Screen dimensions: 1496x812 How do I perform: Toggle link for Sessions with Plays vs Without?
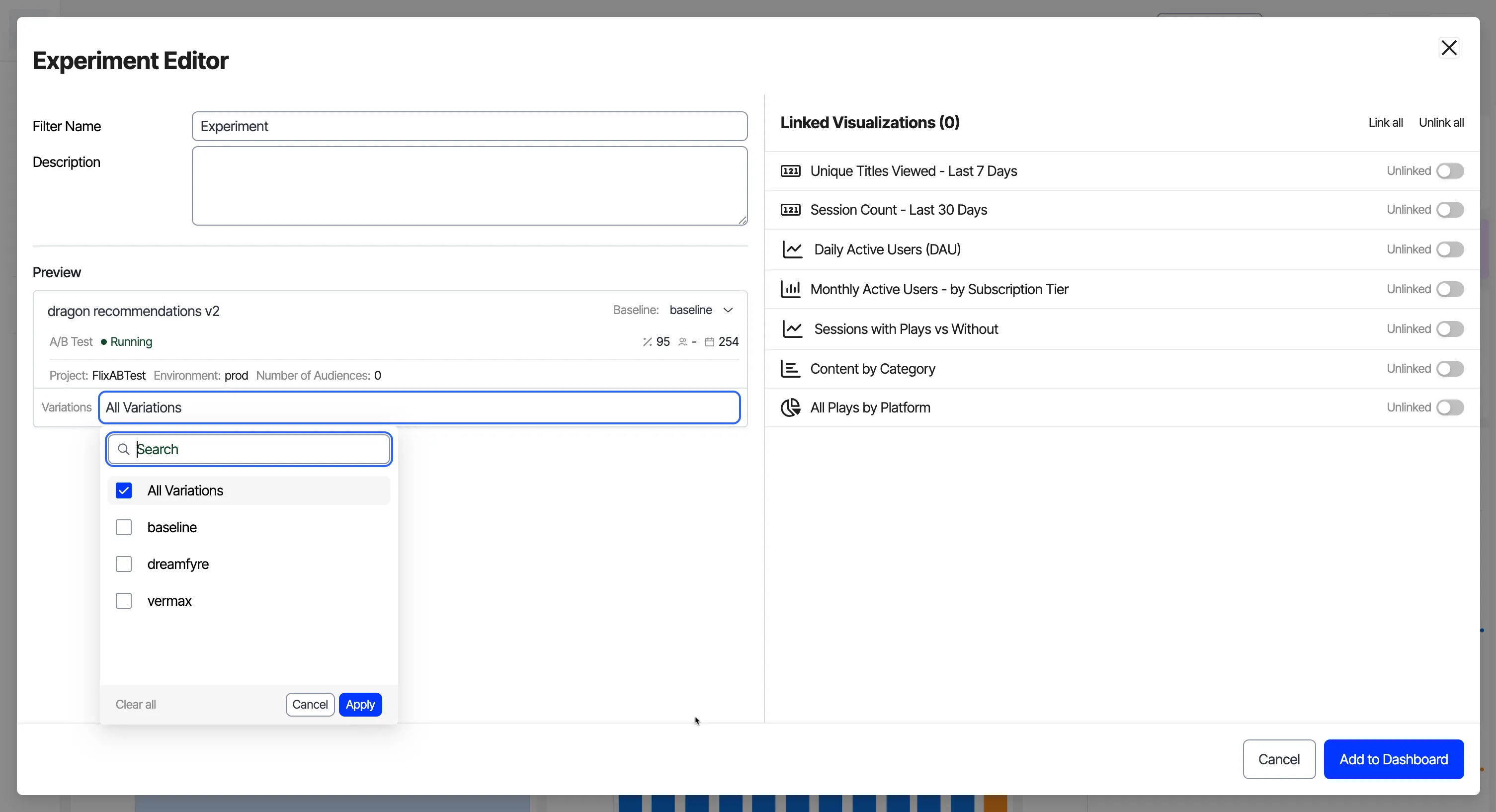pos(1450,329)
